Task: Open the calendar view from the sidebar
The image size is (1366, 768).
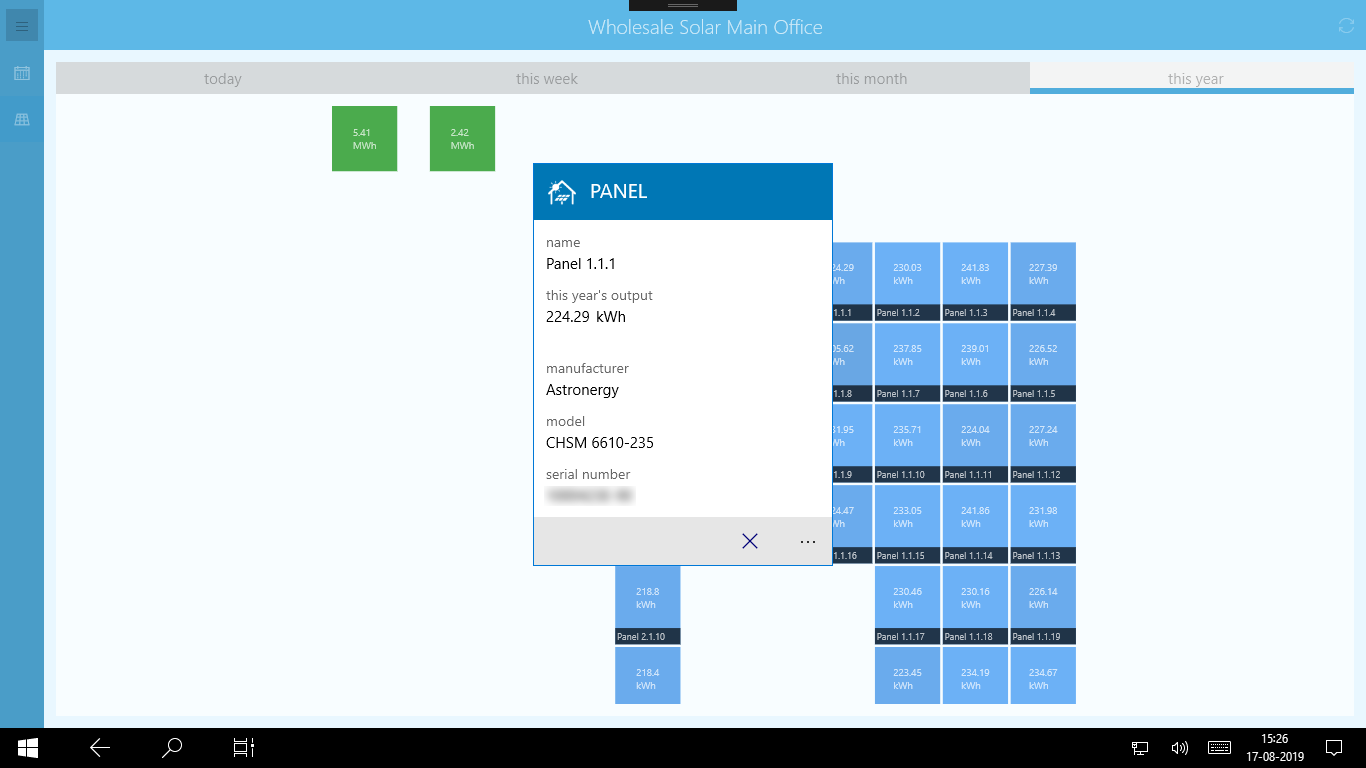Action: tap(21, 73)
